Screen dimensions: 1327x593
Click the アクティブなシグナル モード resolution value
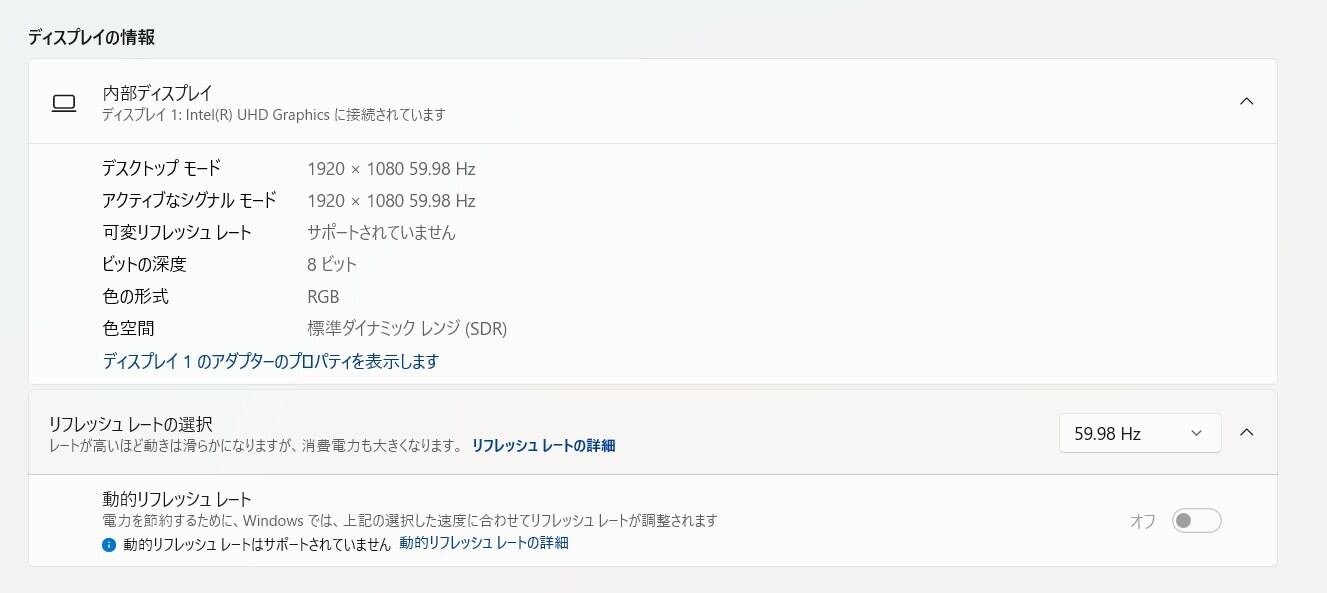pyautogui.click(x=391, y=200)
